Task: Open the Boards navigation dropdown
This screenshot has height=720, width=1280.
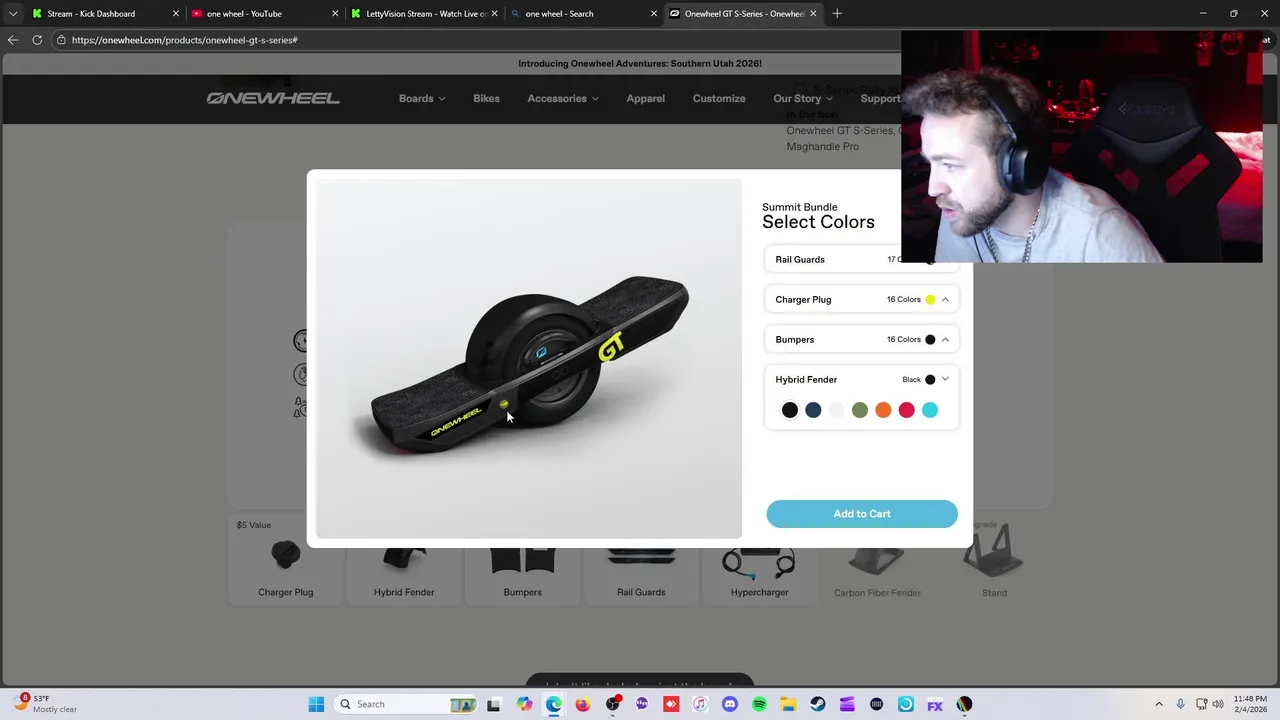Action: pos(422,98)
